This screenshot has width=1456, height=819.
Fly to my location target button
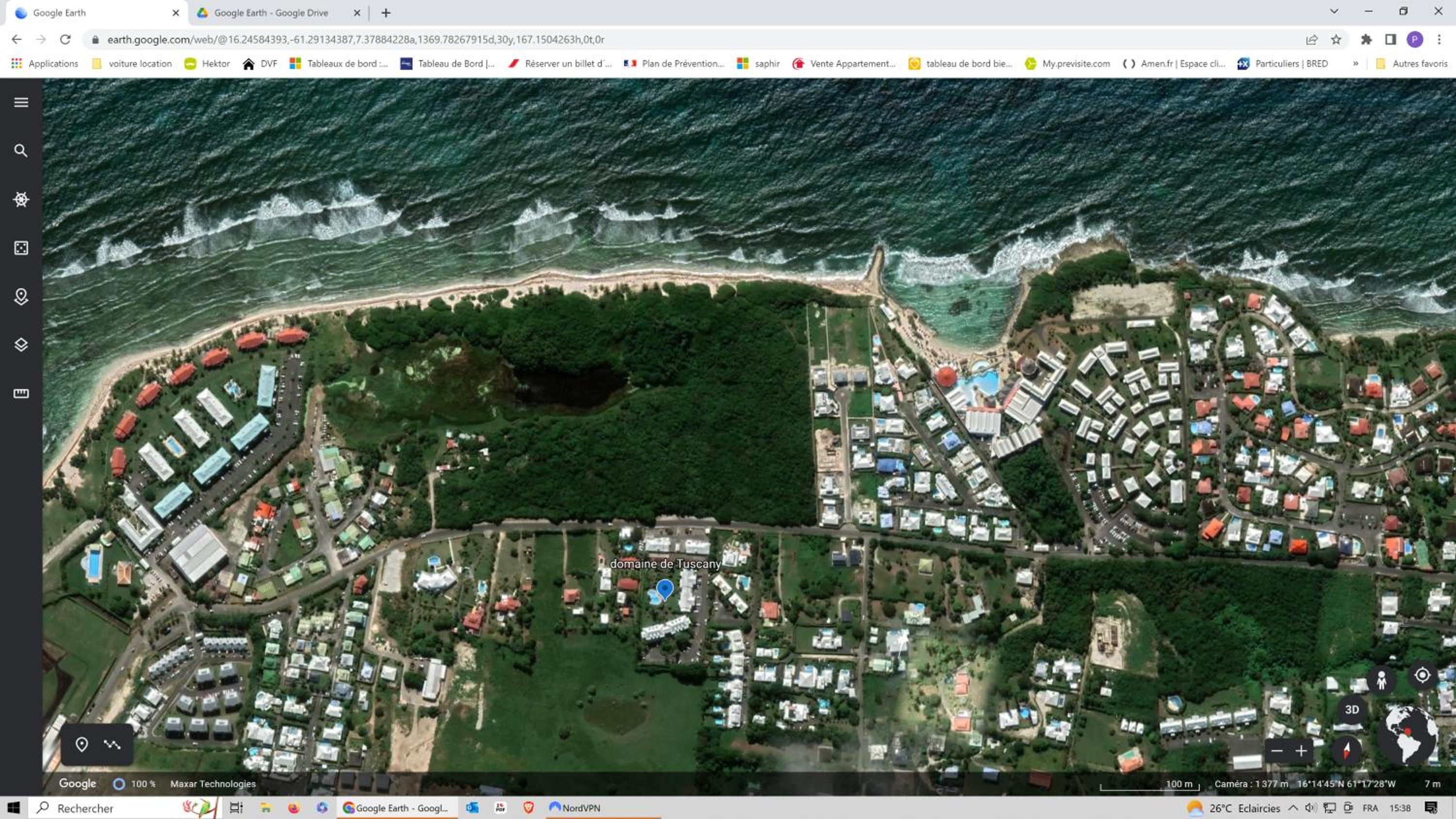point(1422,675)
